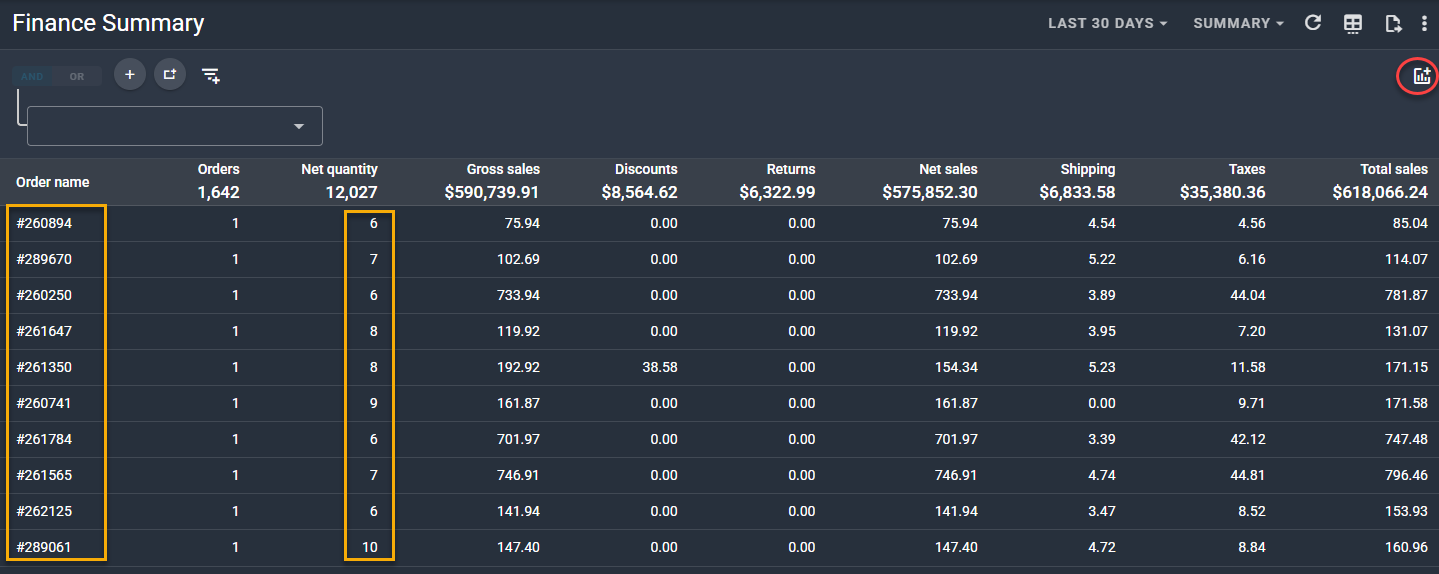Open the empty filter field dropdown

click(x=175, y=126)
